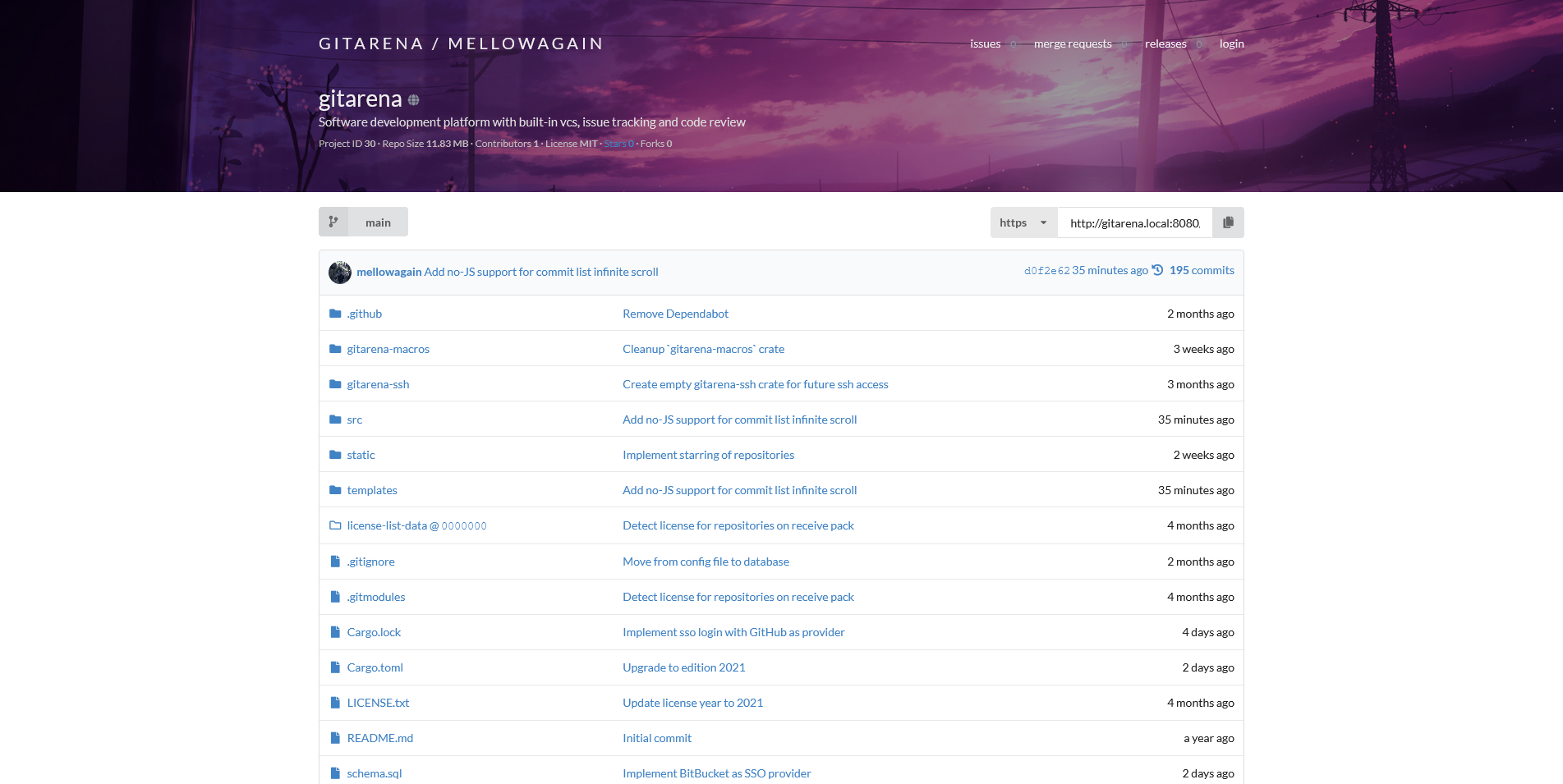The height and width of the screenshot is (784, 1563).
Task: Click the mellowagain avatar image
Action: pyautogui.click(x=340, y=273)
